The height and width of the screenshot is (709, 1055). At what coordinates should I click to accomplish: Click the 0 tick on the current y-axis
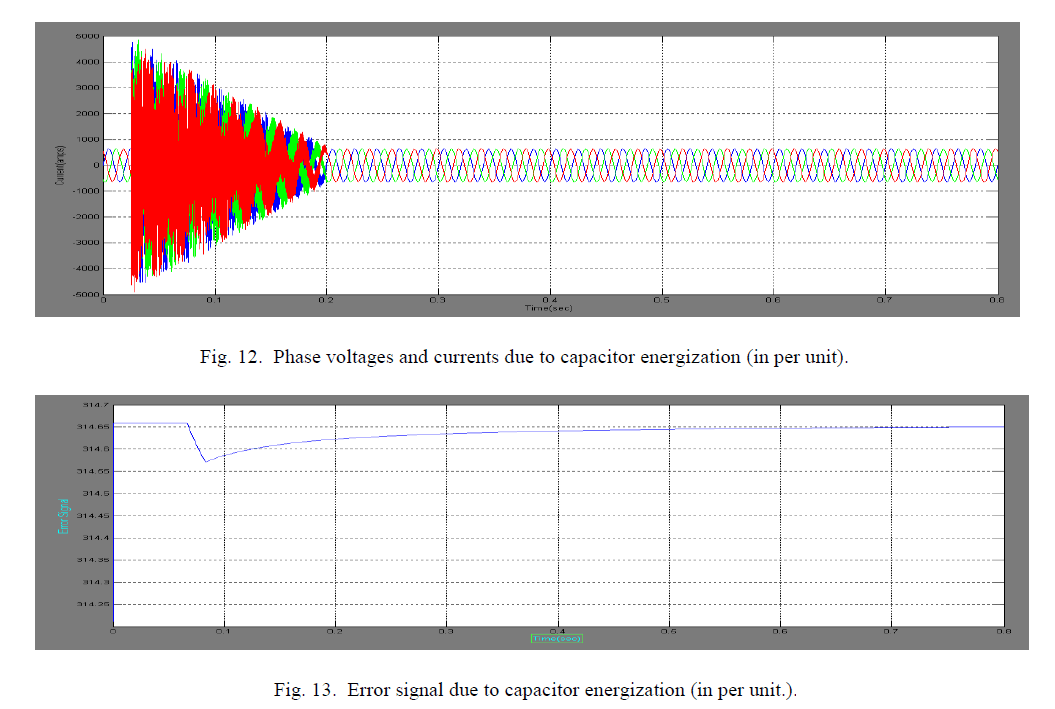click(96, 165)
